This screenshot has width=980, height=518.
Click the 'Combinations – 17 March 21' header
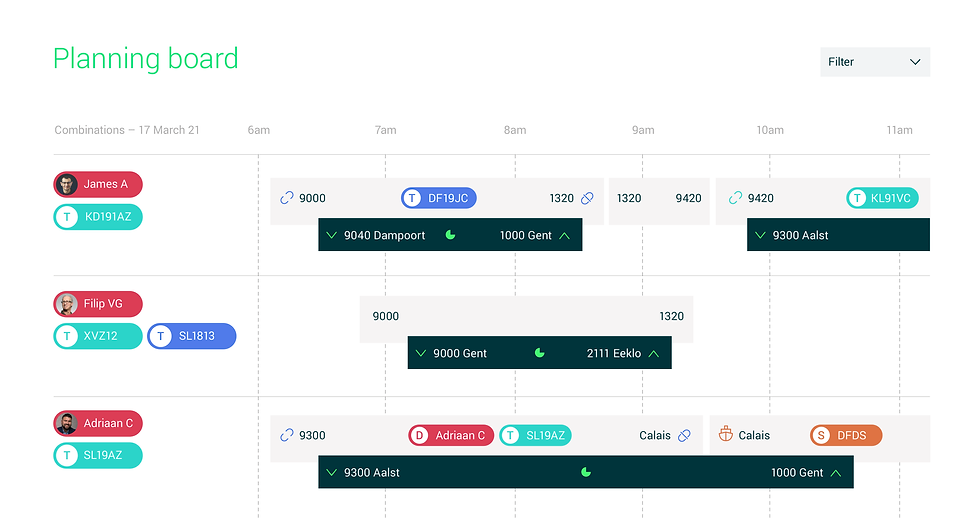click(127, 130)
